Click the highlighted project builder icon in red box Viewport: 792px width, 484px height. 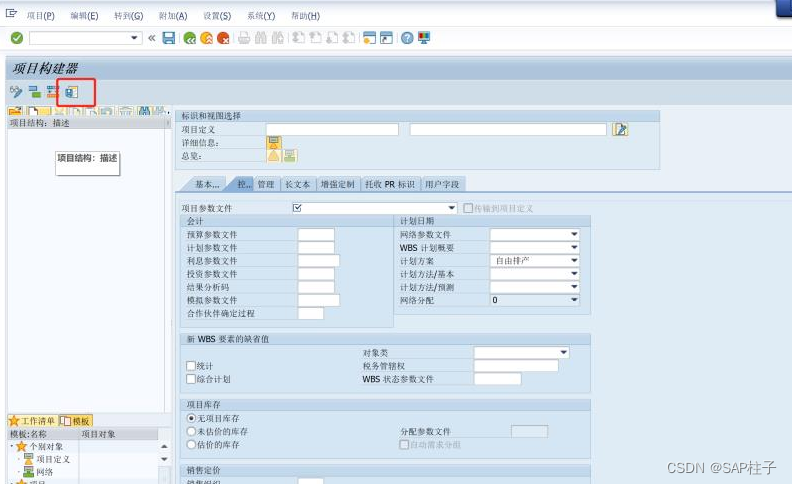tap(72, 92)
